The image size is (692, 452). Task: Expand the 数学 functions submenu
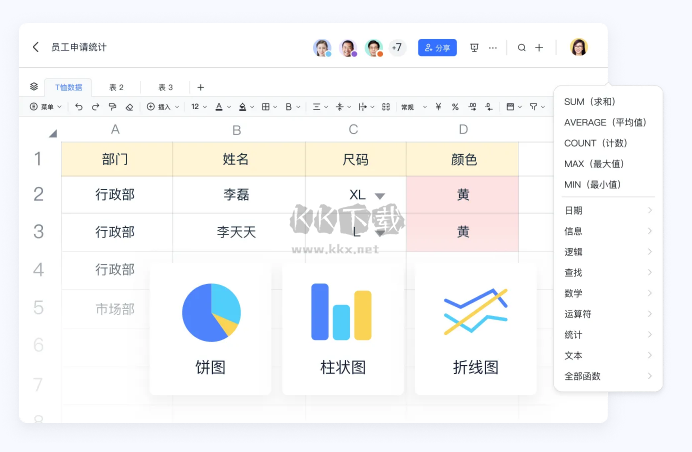coord(608,294)
